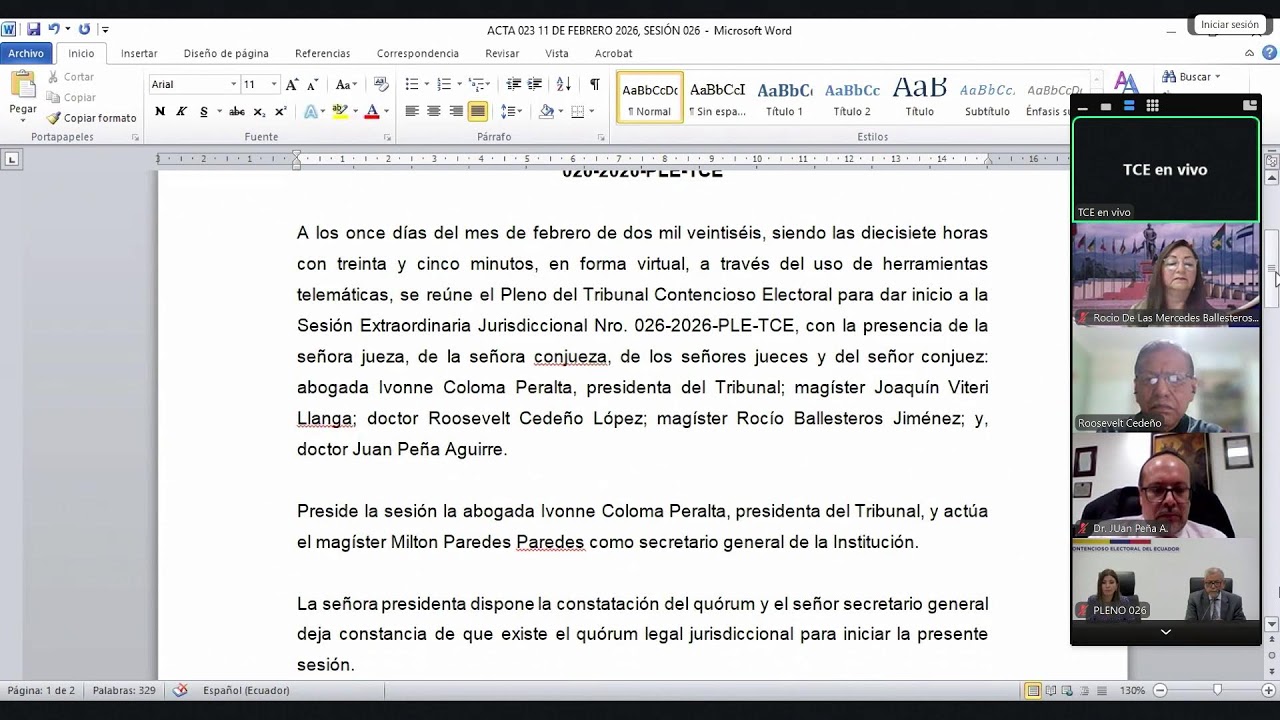This screenshot has width=1280, height=720.
Task: Open the Correspondencia tab
Action: (x=418, y=53)
